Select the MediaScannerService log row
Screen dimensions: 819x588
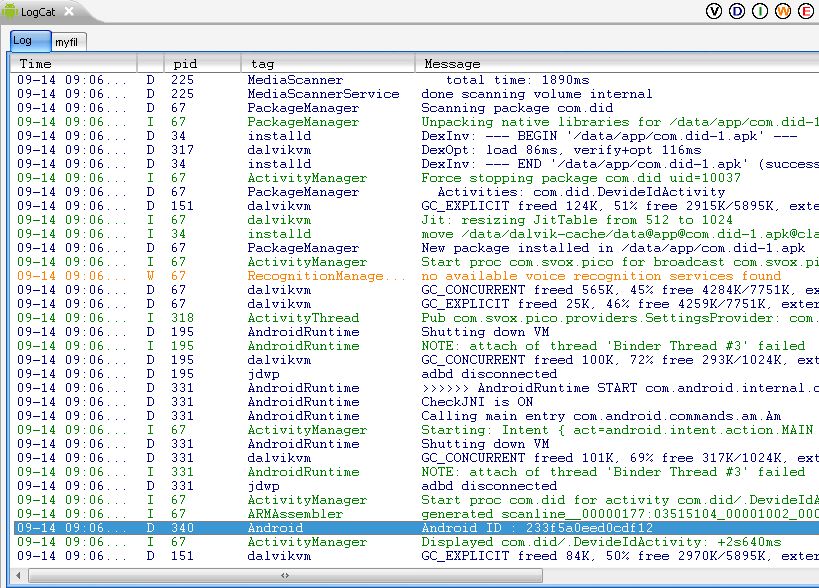click(x=416, y=94)
